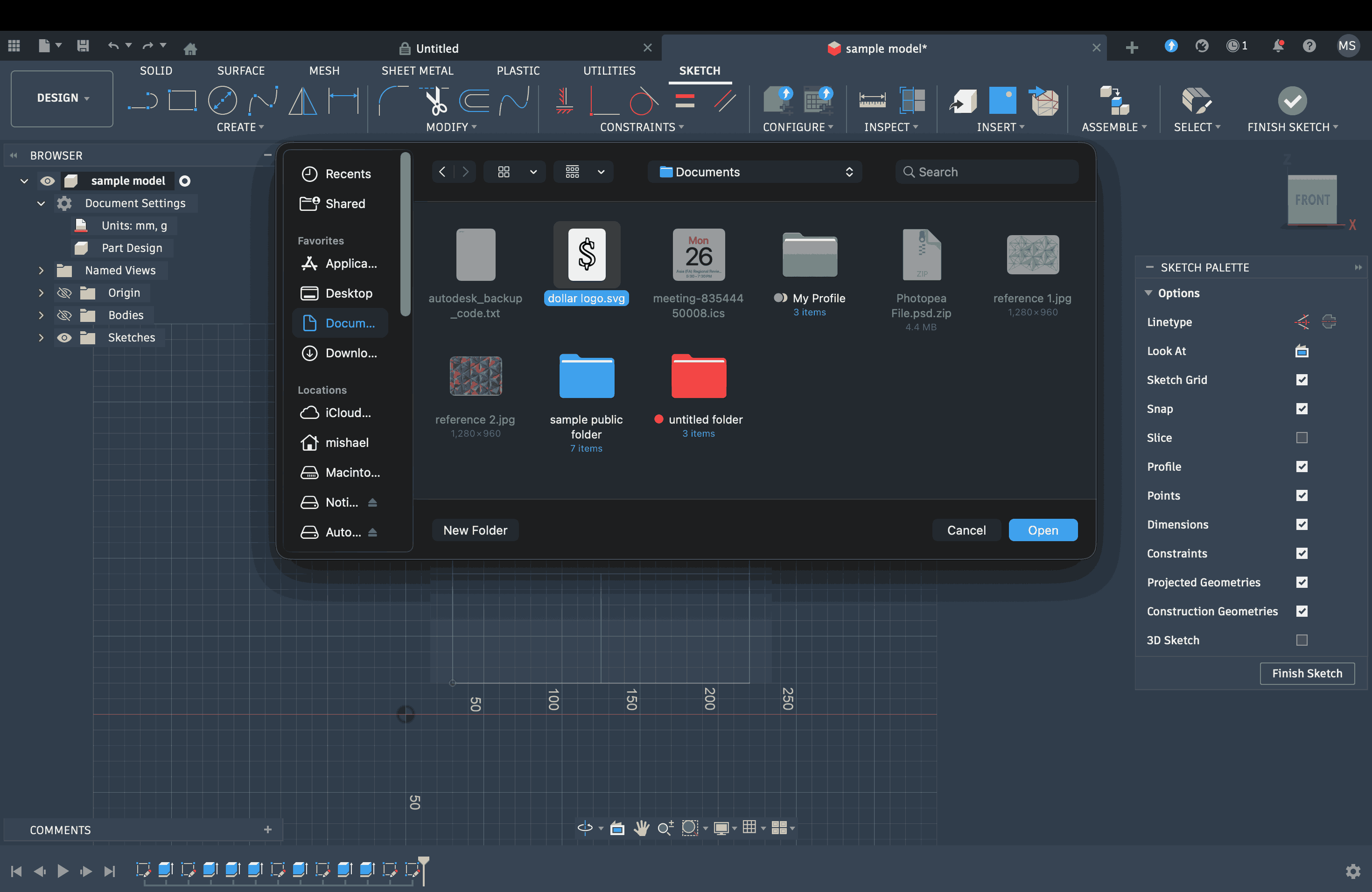
Task: Hide the Sketches folder visibility eye
Action: click(64, 338)
